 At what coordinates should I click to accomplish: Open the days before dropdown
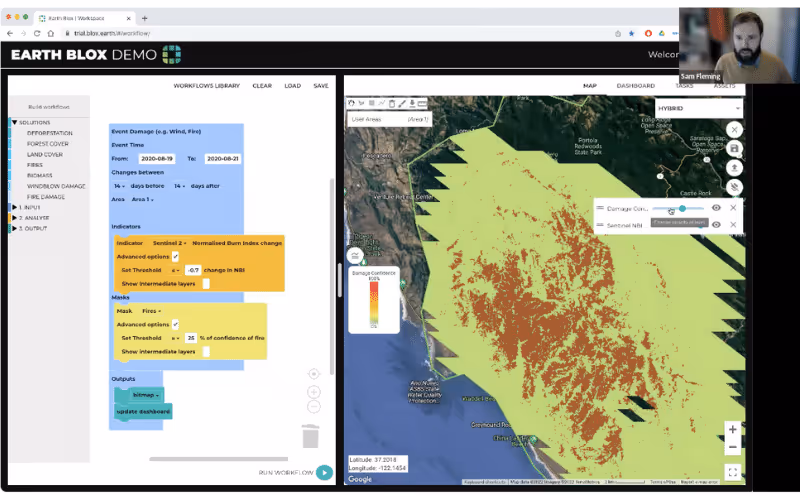[119, 186]
